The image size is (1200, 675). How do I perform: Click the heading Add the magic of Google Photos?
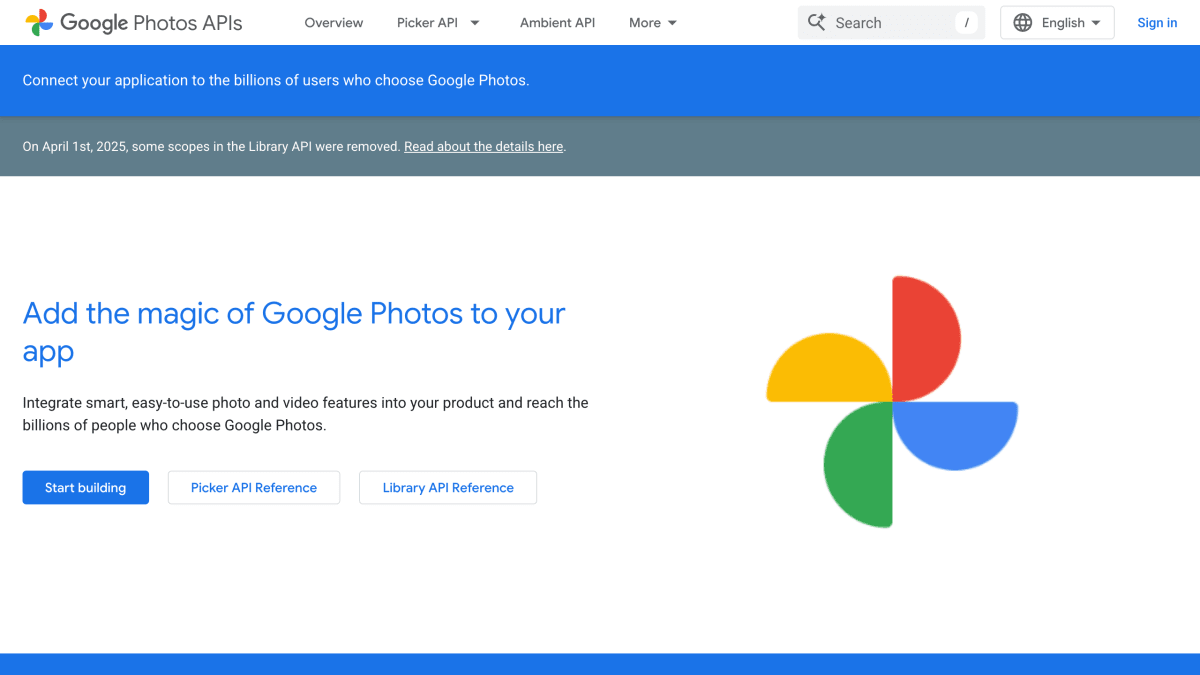pos(294,332)
